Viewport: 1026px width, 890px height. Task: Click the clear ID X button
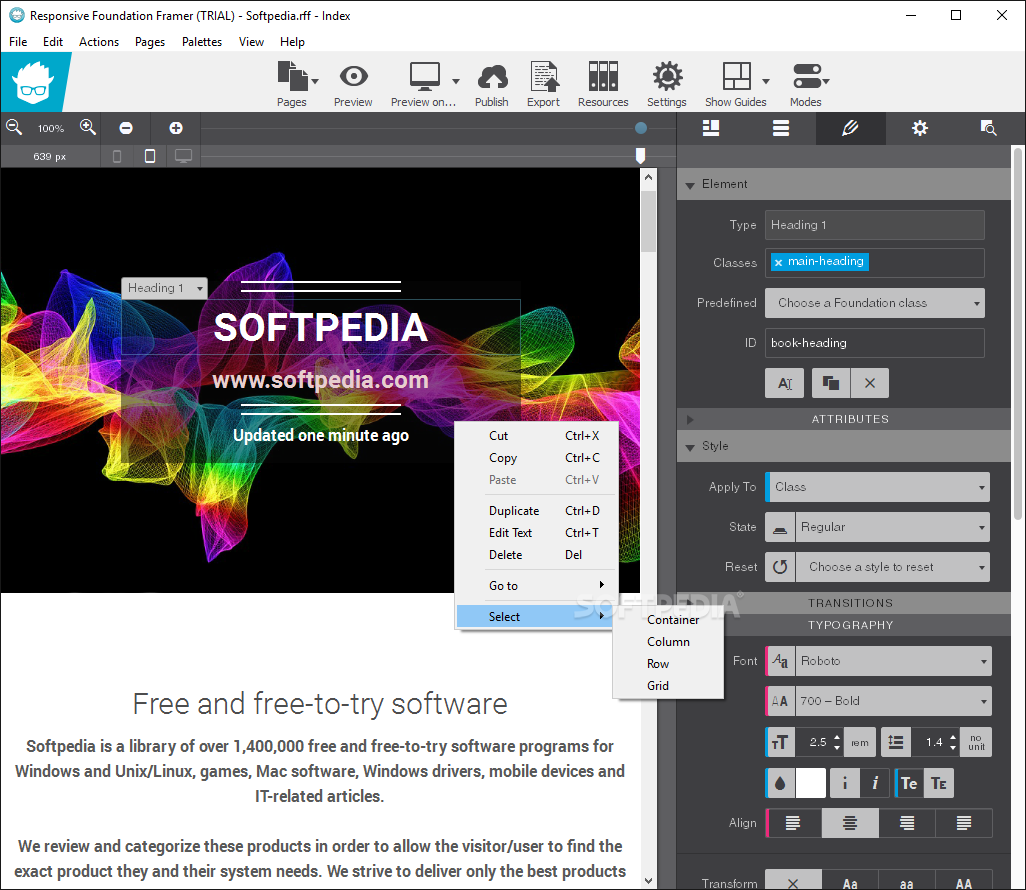click(x=870, y=383)
